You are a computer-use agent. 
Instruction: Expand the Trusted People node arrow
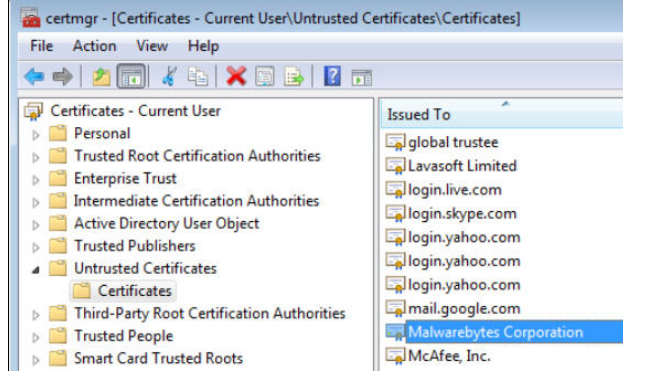click(x=36, y=337)
